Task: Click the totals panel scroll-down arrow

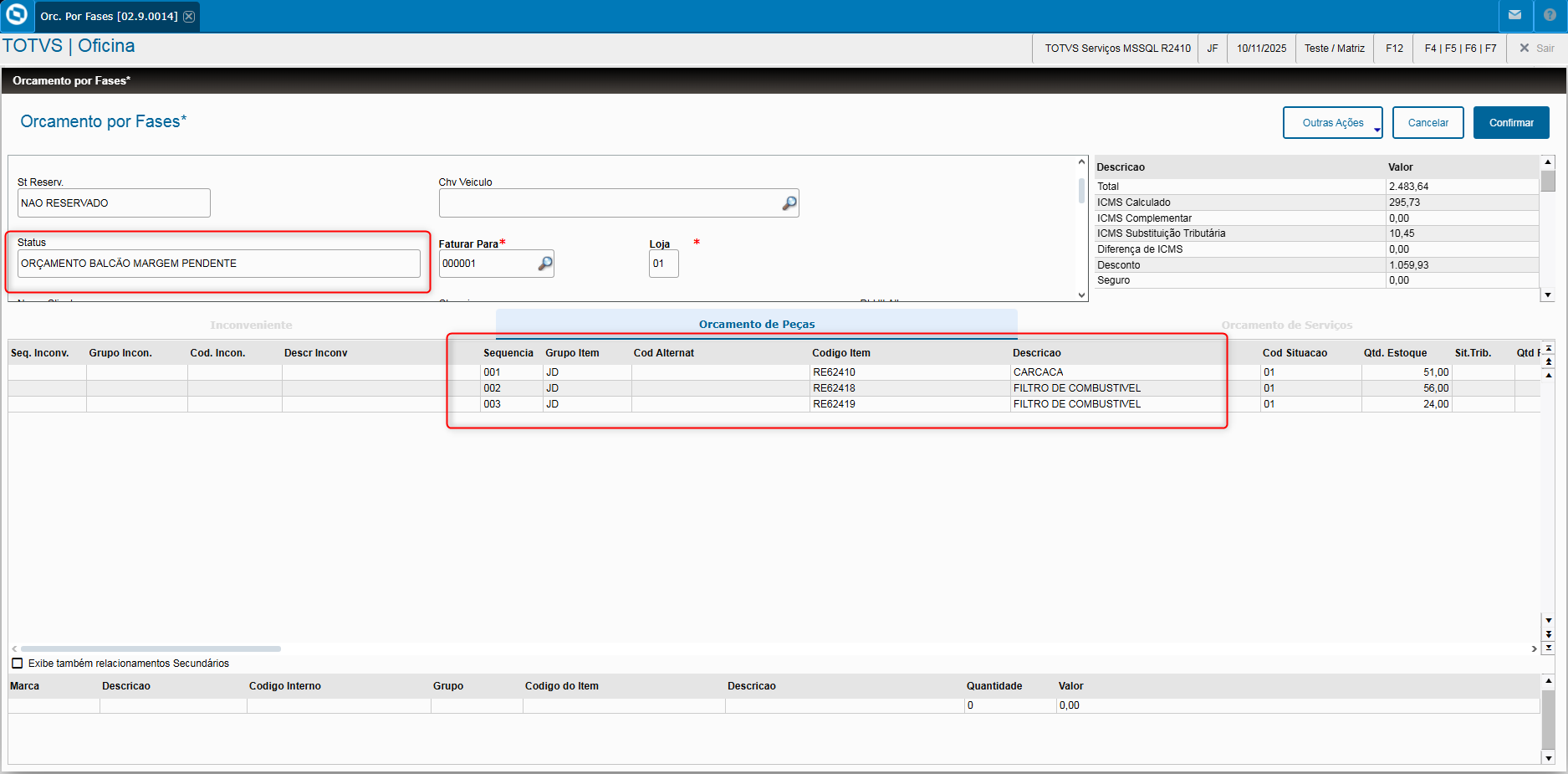Action: point(1548,295)
